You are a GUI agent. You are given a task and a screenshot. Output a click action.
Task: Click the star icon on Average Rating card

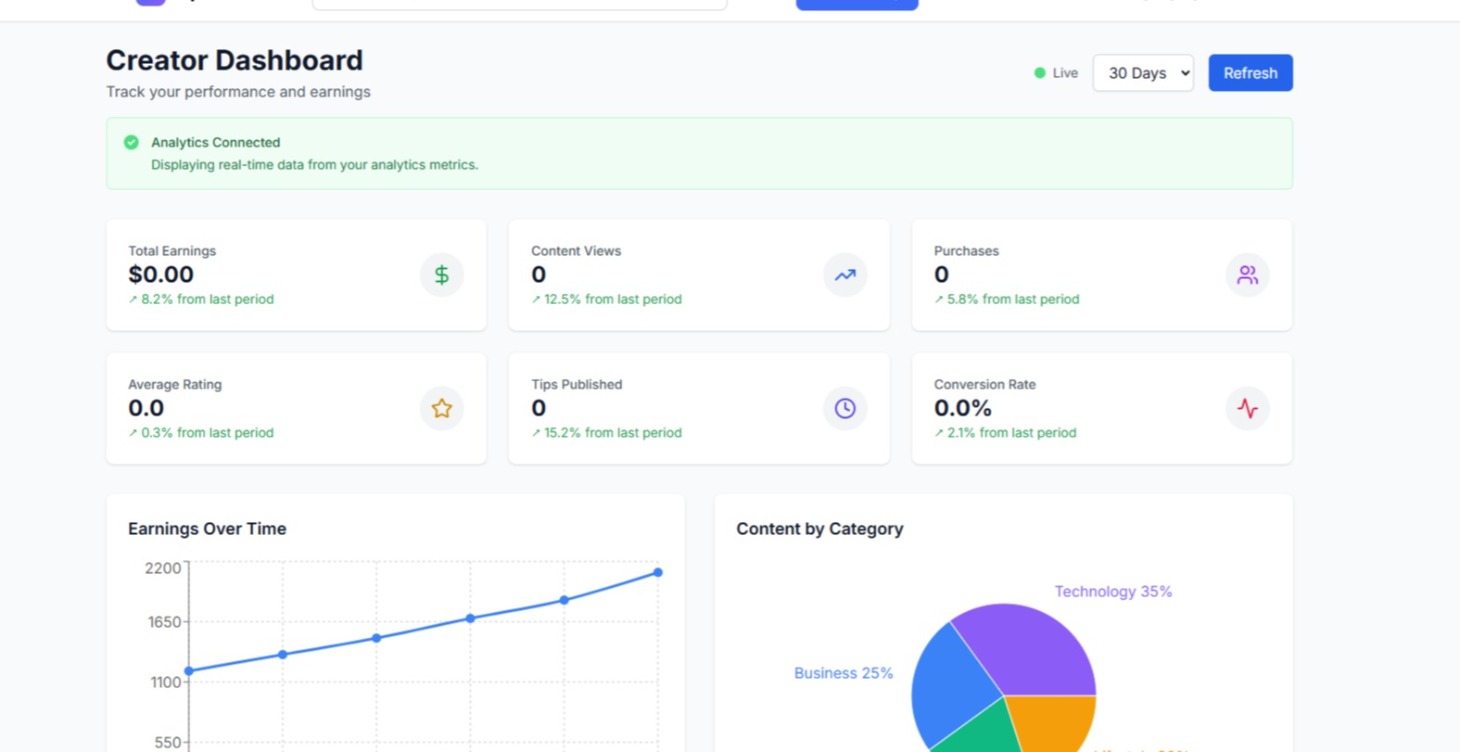tap(441, 408)
